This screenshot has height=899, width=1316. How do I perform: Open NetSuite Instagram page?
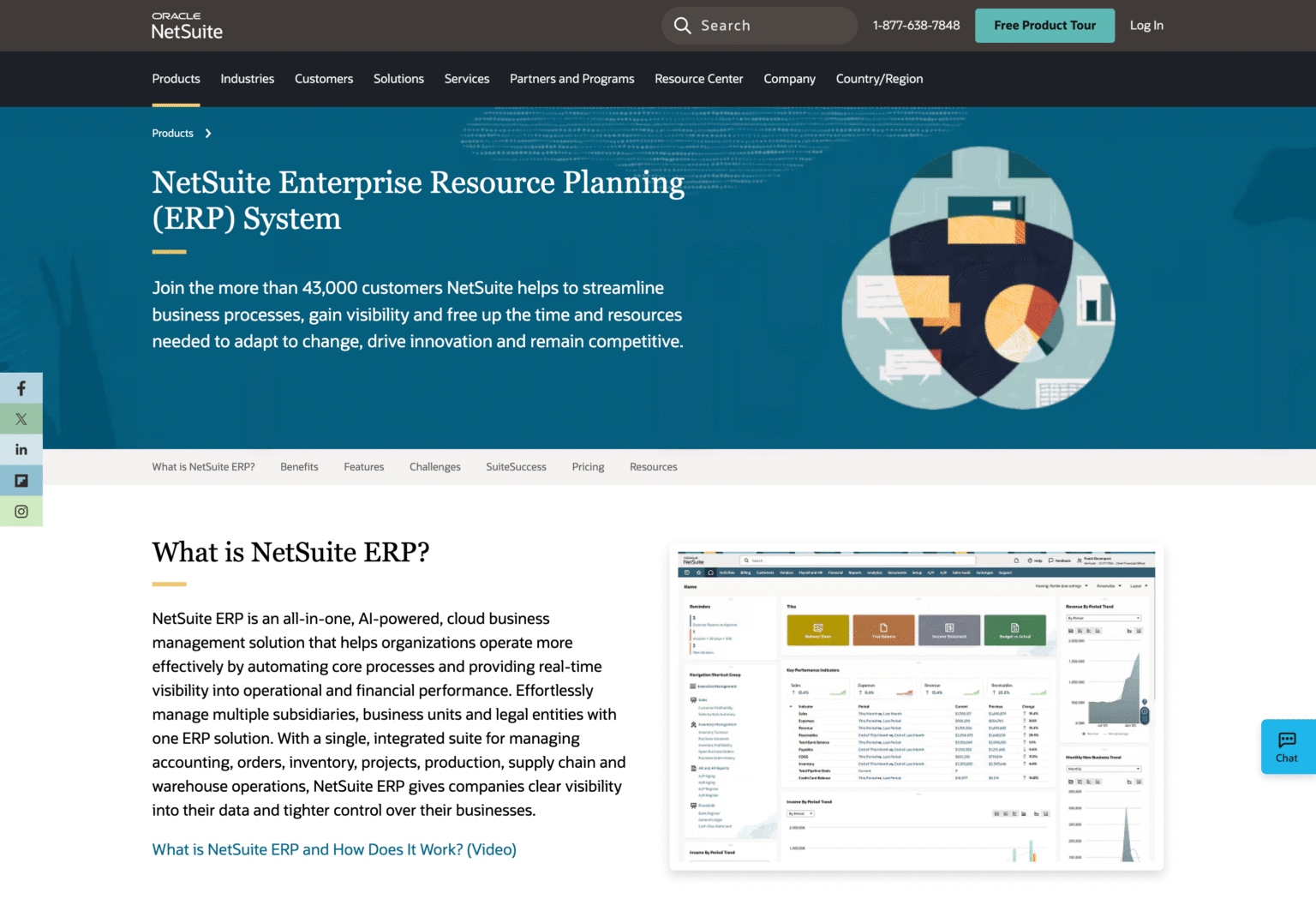tap(21, 512)
